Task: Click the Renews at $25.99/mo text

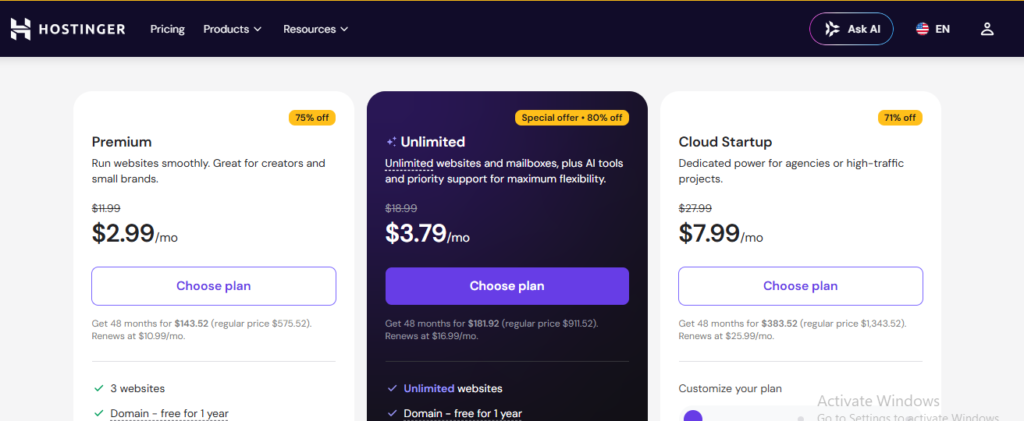Action: 726,335
